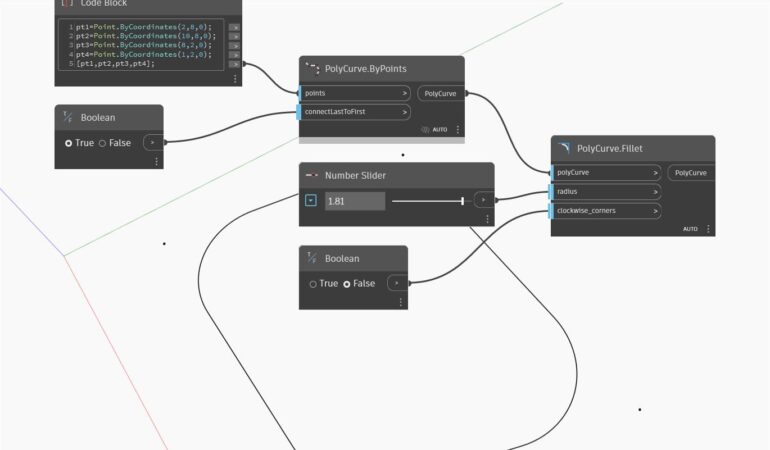Open the PolyCurve.Fillet node three-dot menu
The width and height of the screenshot is (770, 450).
[708, 229]
